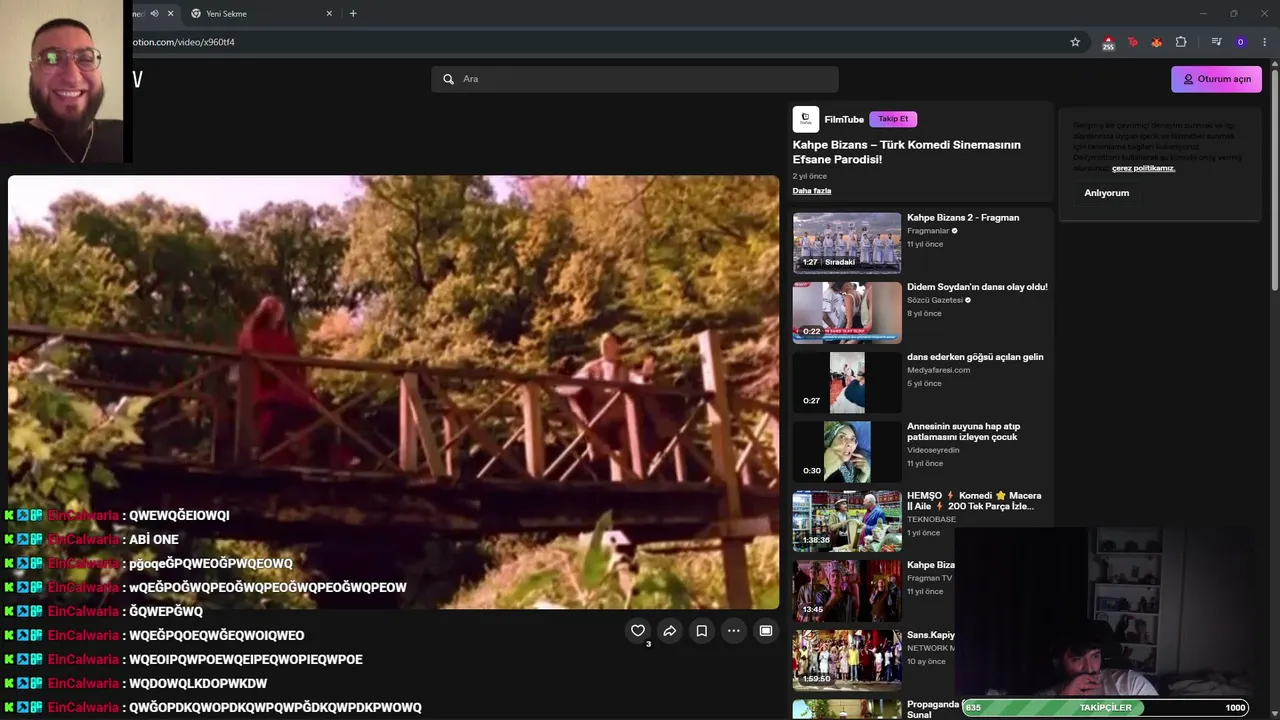
Task: Open the three-dot more options under the video
Action: point(734,631)
